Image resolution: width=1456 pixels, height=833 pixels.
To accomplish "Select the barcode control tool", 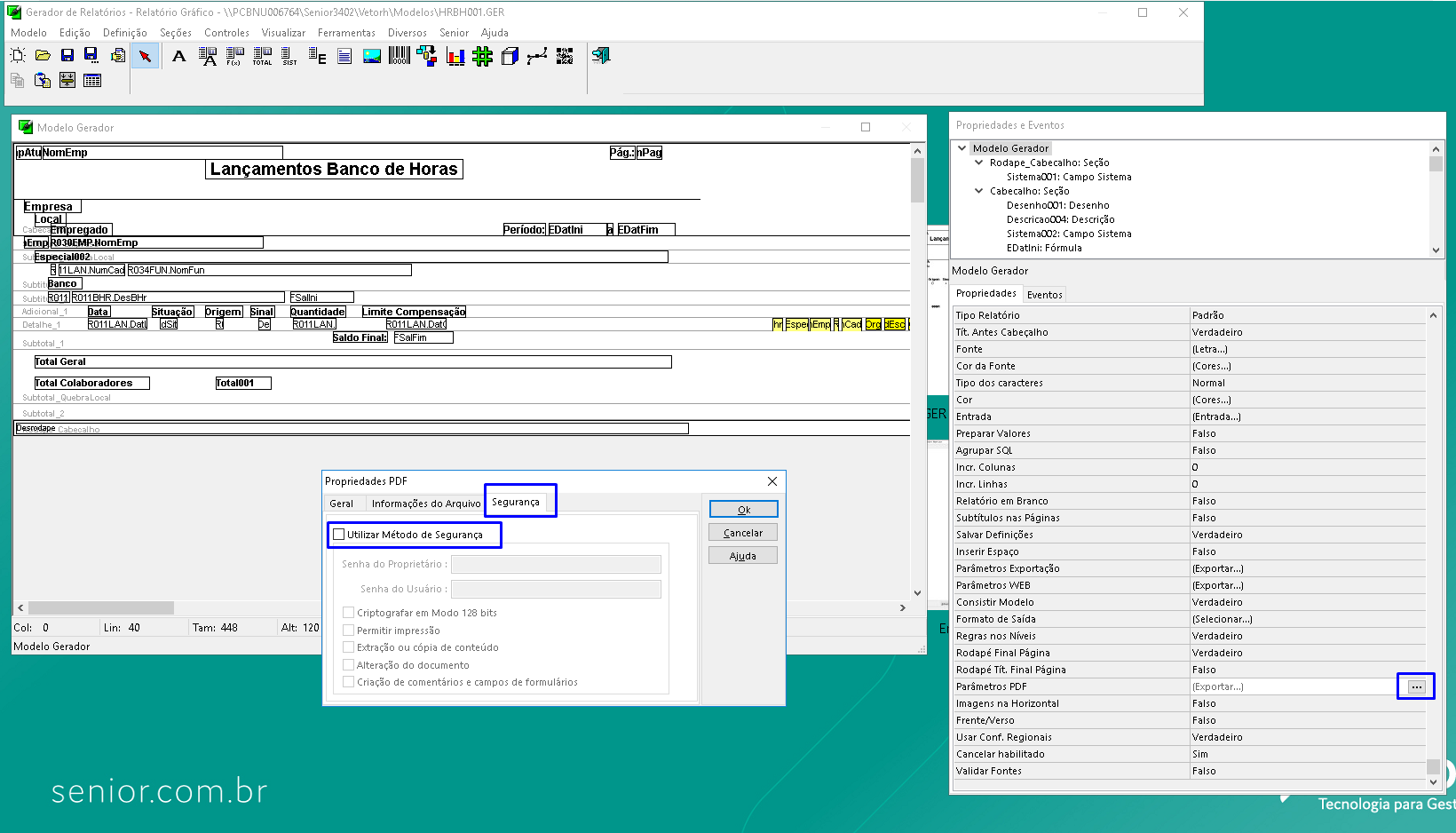I will click(x=399, y=56).
